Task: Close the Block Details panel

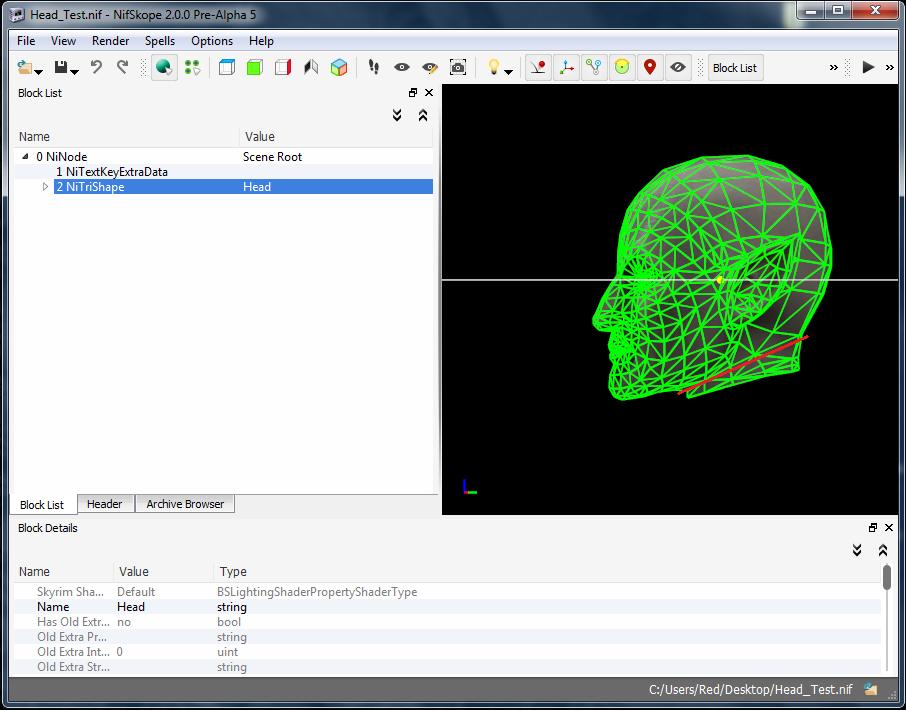Action: (x=889, y=528)
